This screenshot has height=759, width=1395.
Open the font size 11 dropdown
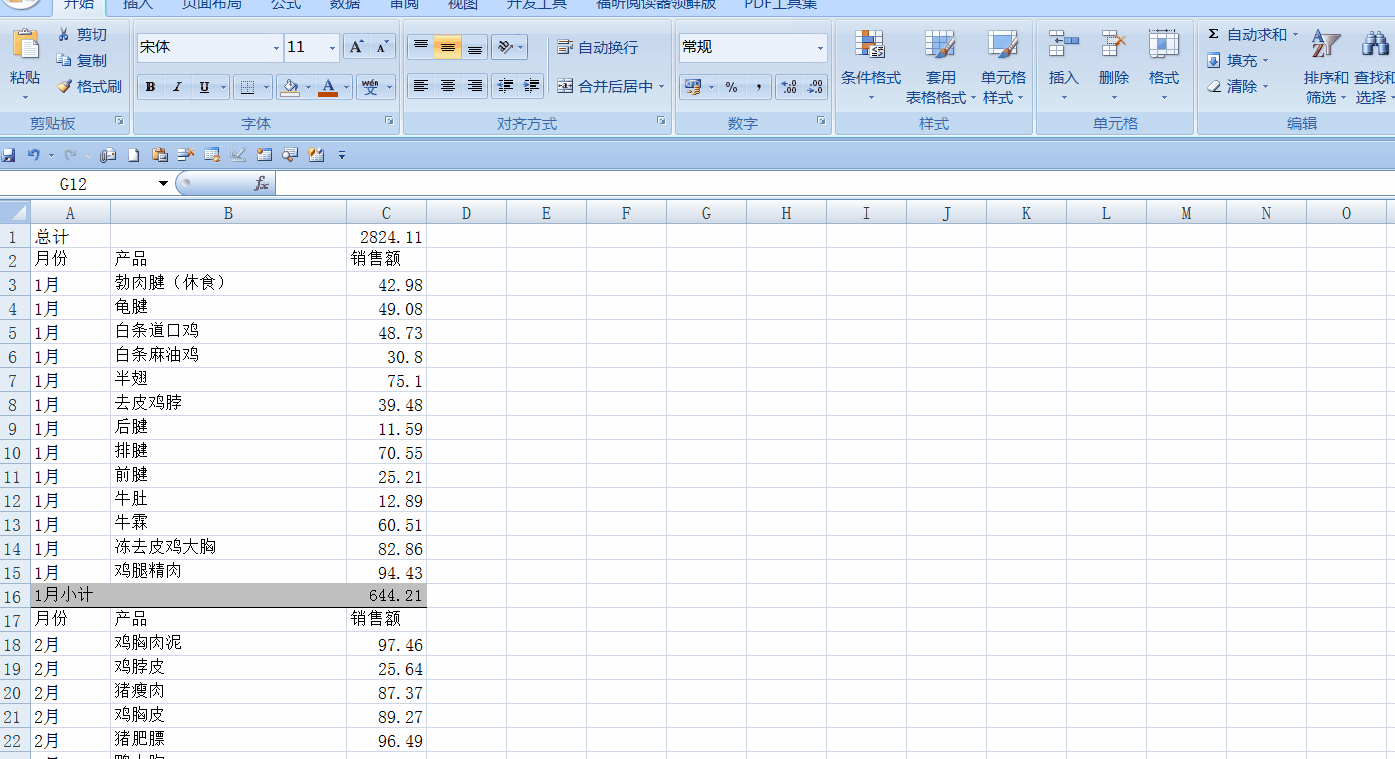click(333, 48)
